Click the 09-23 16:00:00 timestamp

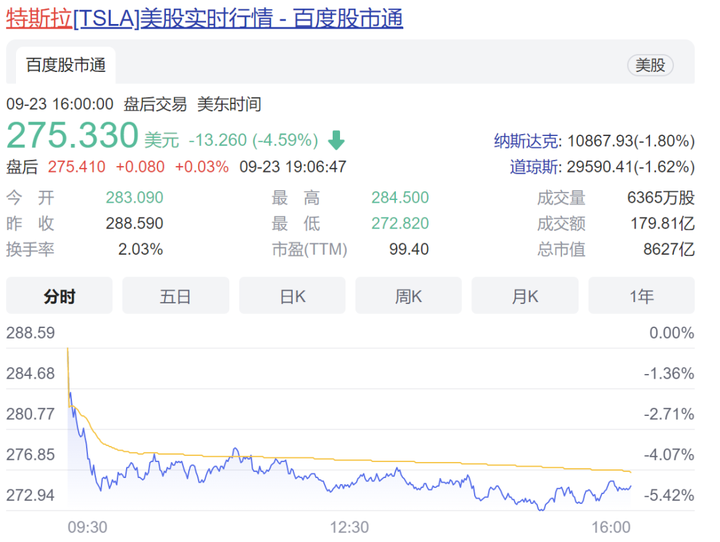[60, 104]
